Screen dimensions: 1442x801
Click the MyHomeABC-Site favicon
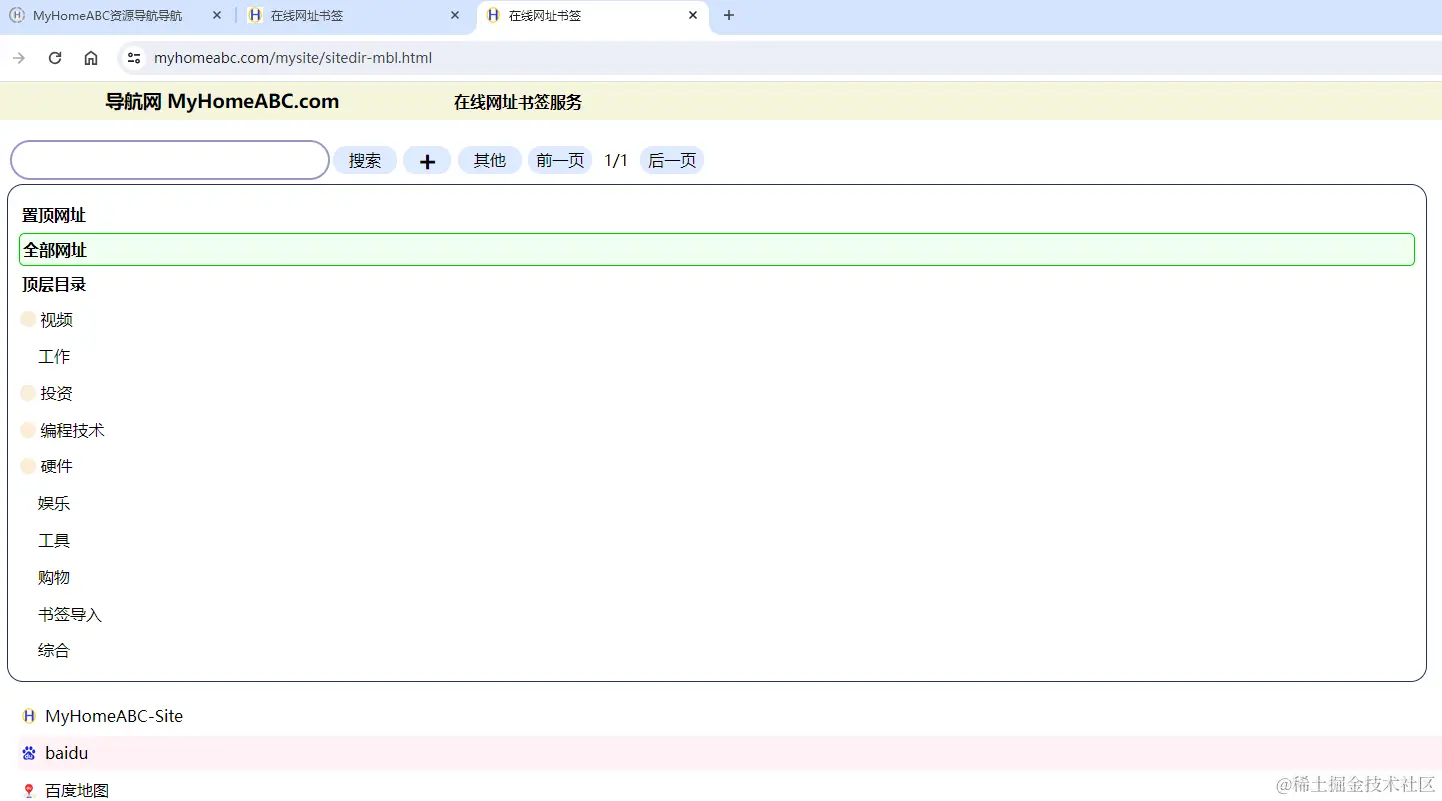(x=29, y=716)
